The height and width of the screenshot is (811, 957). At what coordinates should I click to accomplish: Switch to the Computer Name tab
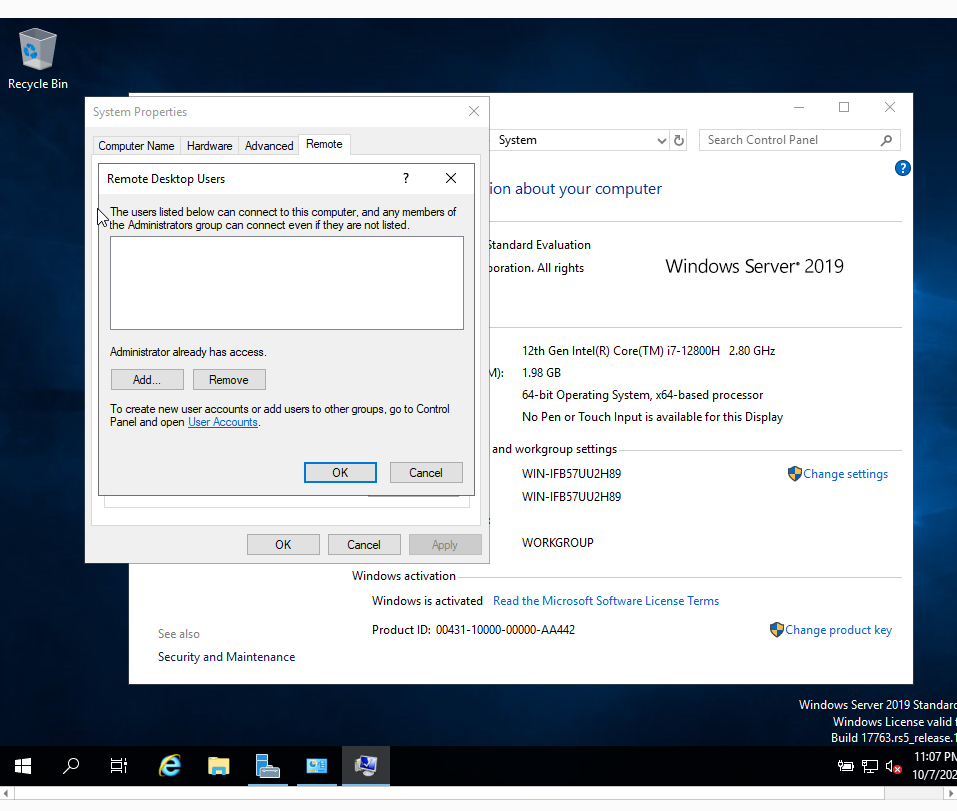coord(136,146)
